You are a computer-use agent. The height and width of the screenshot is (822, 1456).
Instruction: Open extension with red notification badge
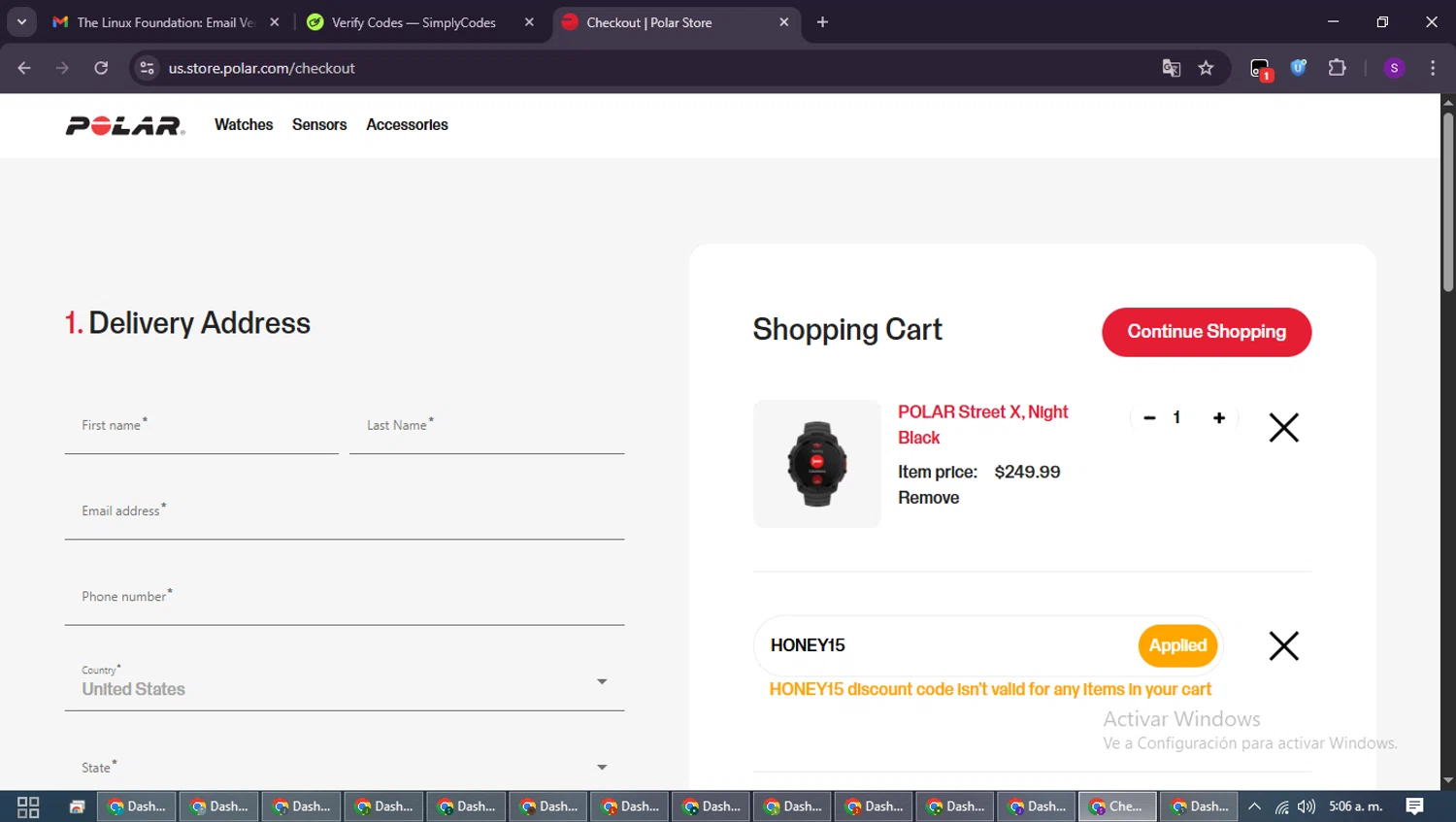pyautogui.click(x=1261, y=69)
